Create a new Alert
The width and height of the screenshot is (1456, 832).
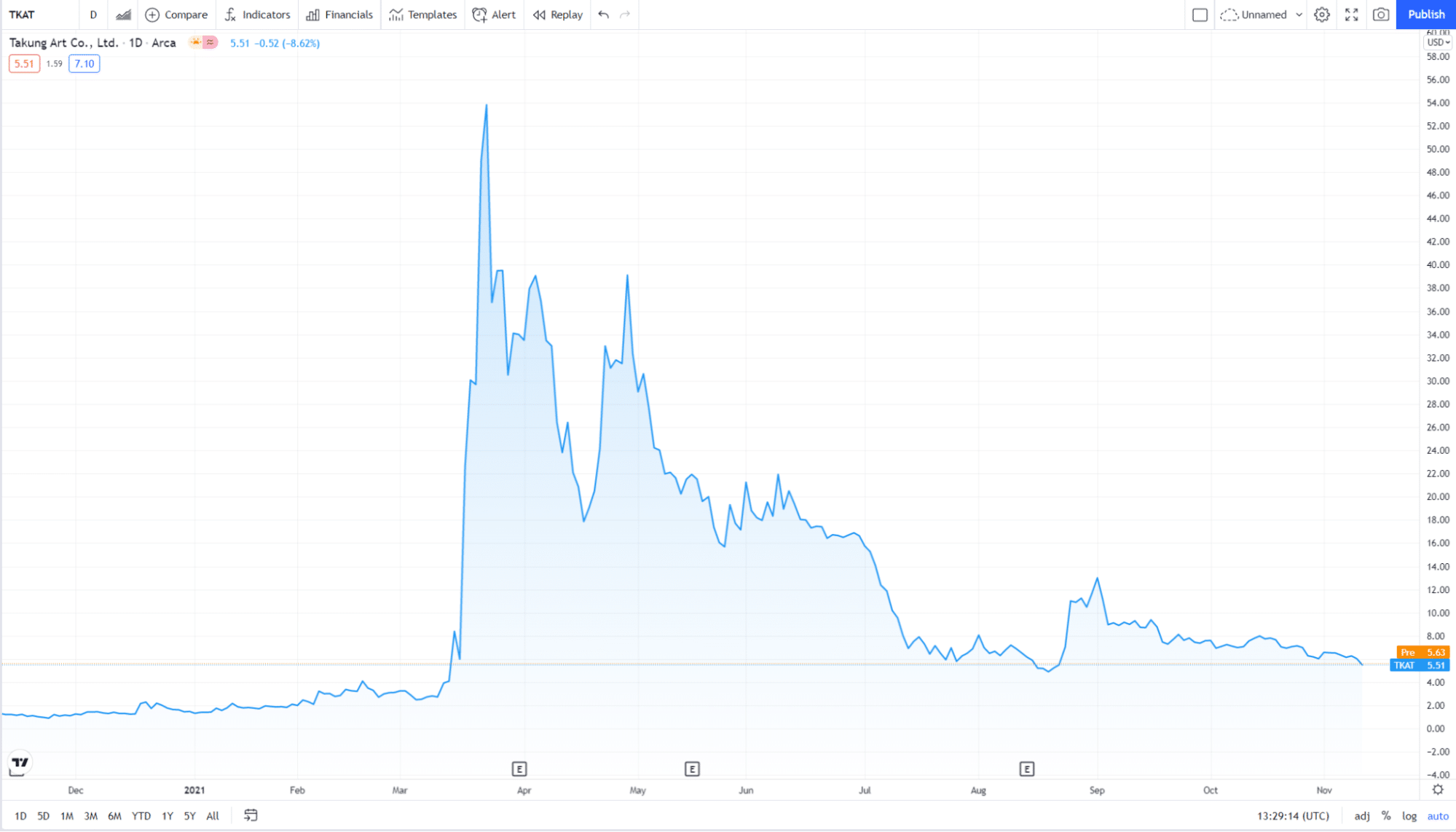(x=494, y=15)
